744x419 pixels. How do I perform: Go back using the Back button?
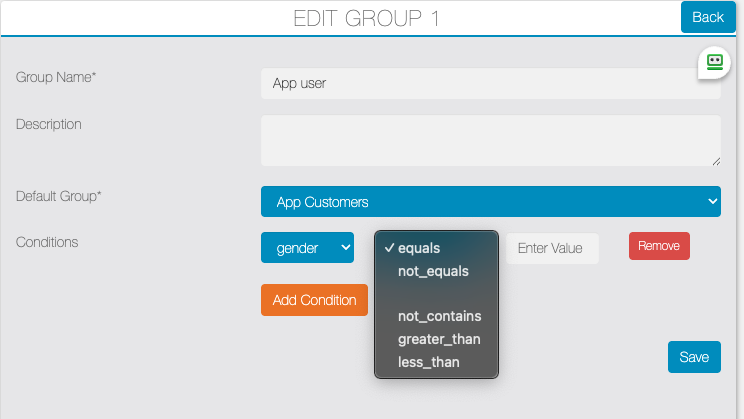(708, 17)
